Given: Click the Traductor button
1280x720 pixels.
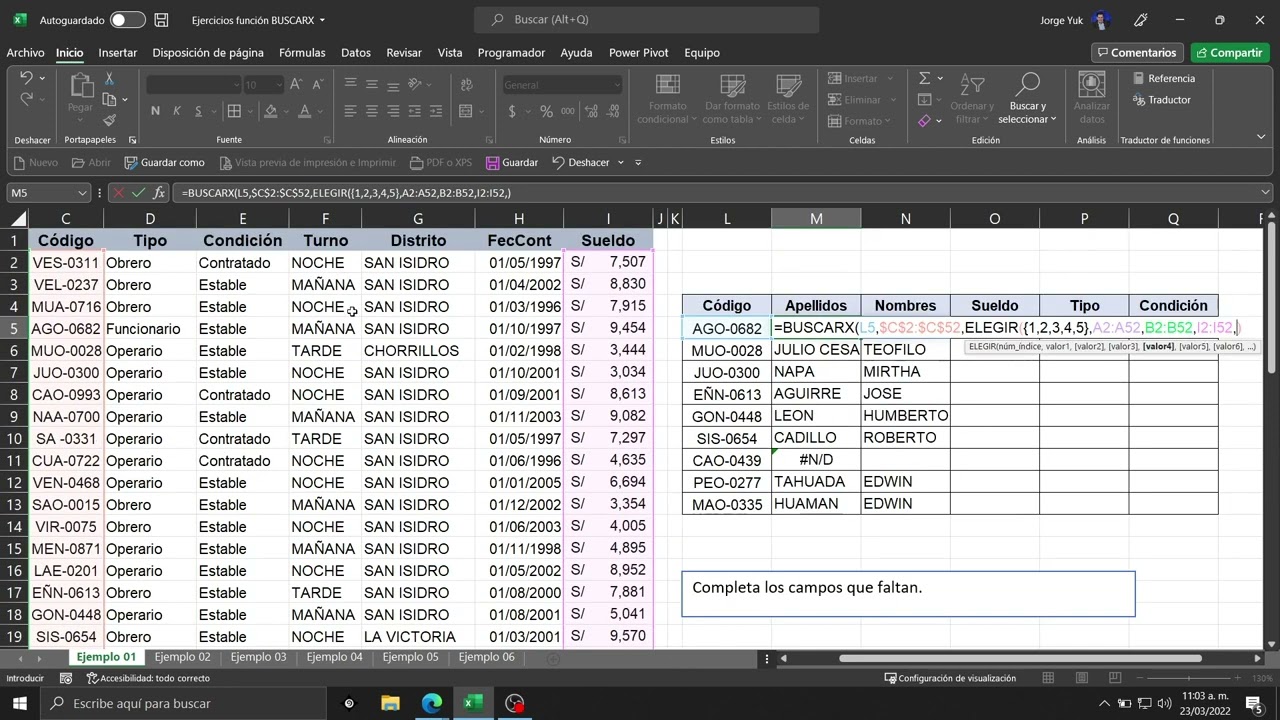Looking at the screenshot, I should (x=1161, y=100).
